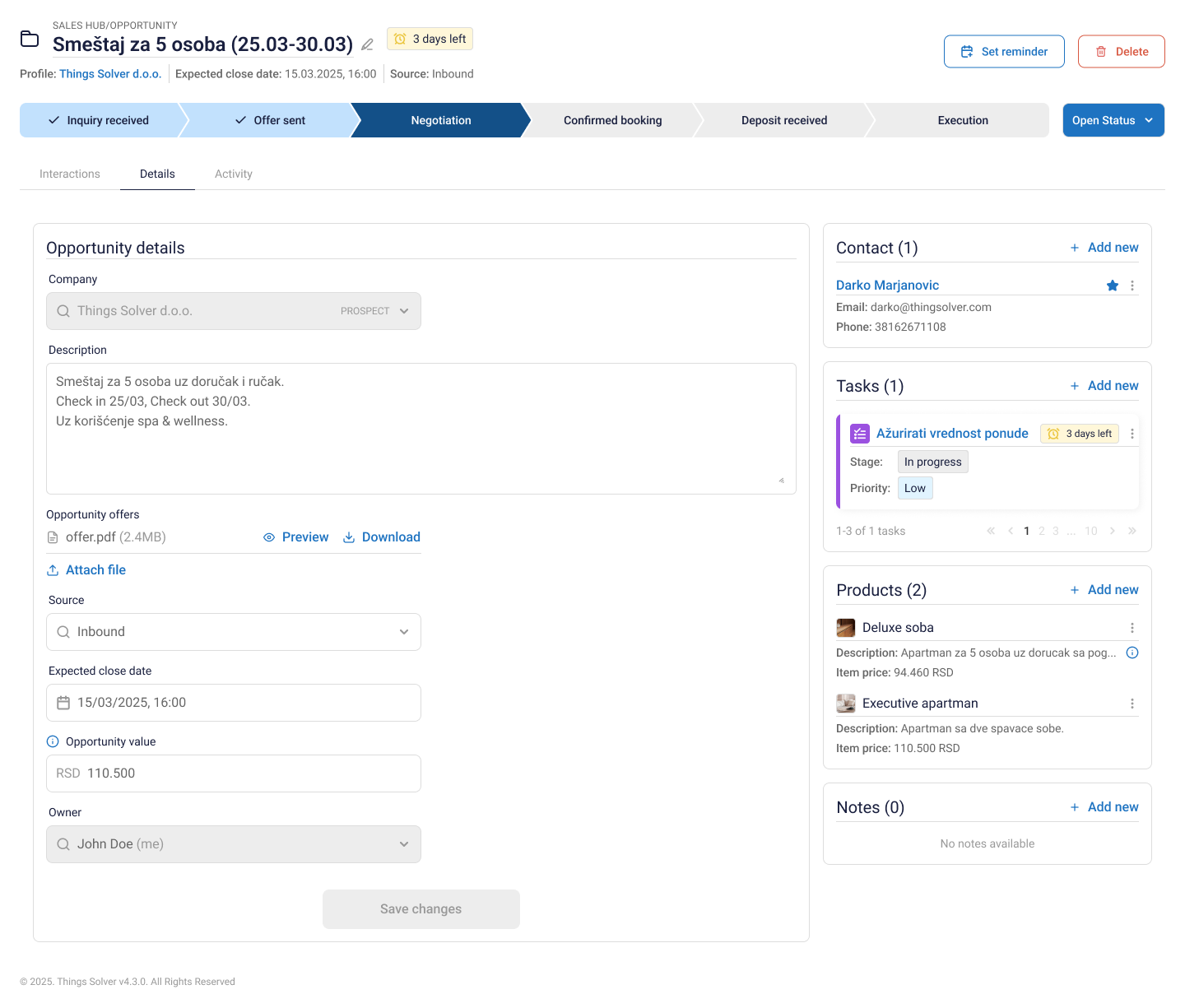The image size is (1185, 1008).
Task: Preview the offer.pdf file
Action: [x=295, y=537]
